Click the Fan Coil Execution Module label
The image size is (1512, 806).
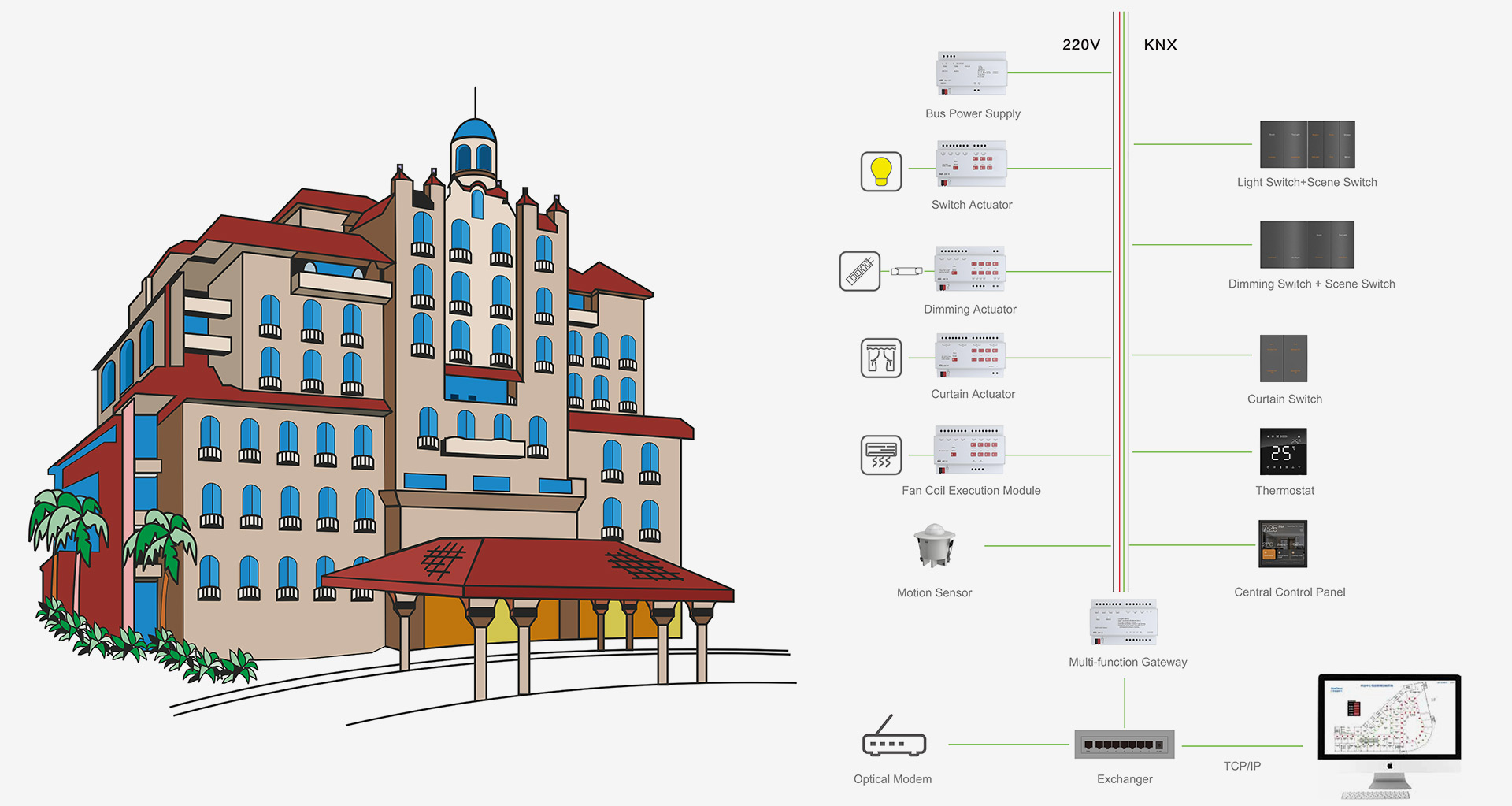(x=971, y=490)
